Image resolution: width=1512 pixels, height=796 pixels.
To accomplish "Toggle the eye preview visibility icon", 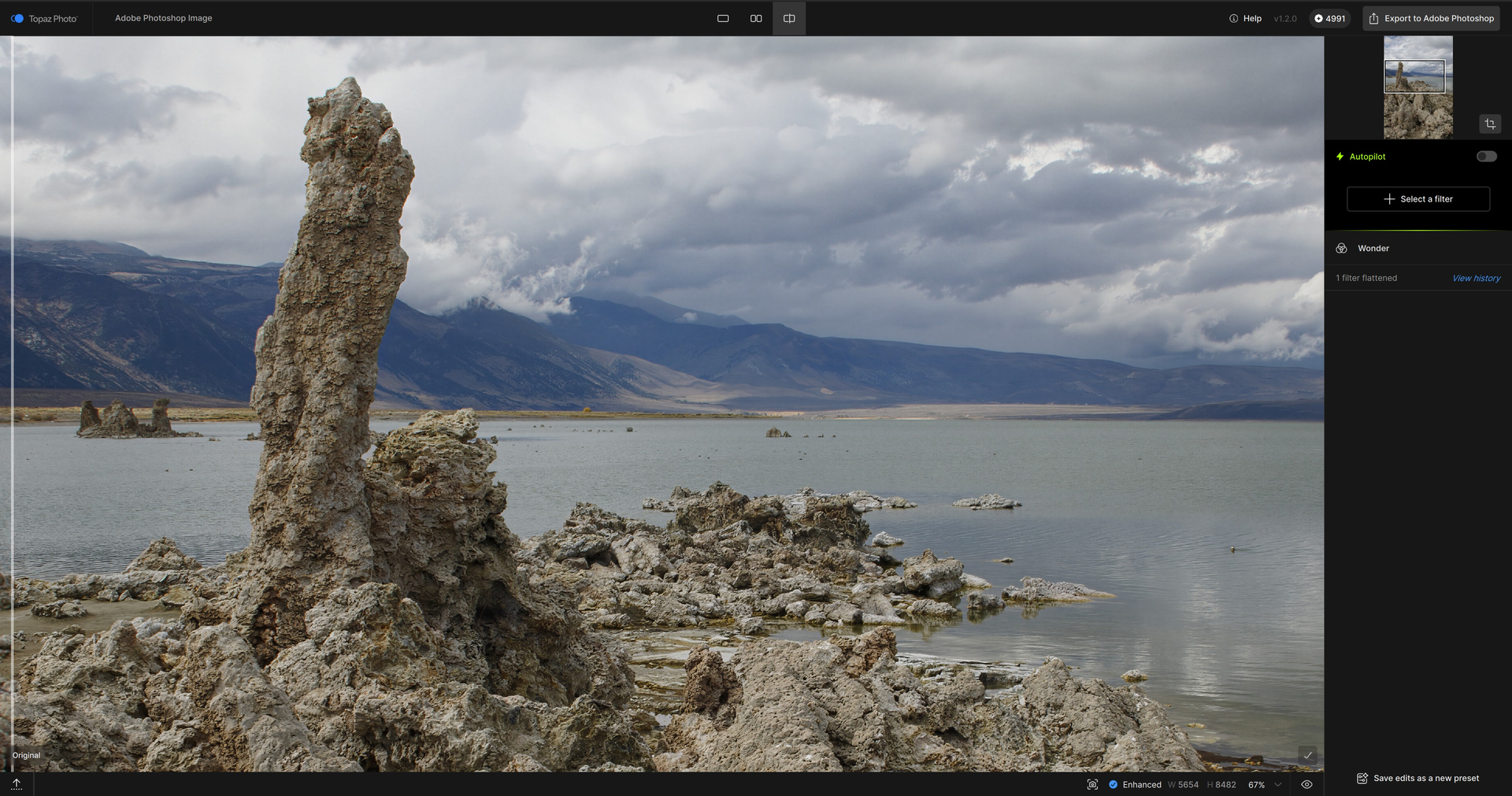I will coord(1306,784).
